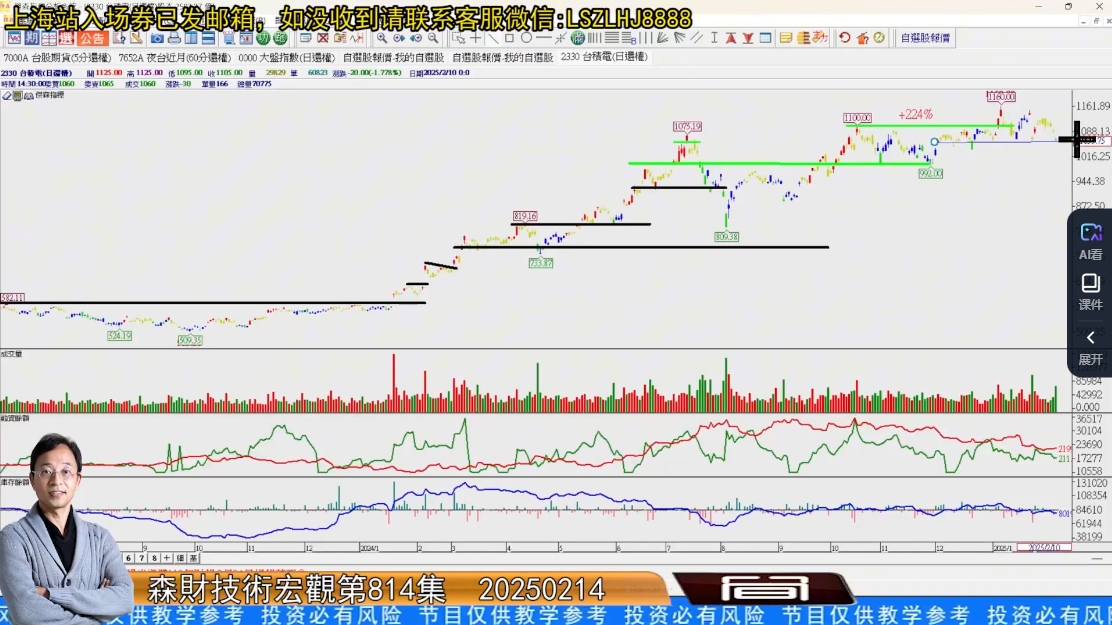This screenshot has height=625, width=1112.
Task: Click the 基 button below the chart
Action: click(193, 558)
